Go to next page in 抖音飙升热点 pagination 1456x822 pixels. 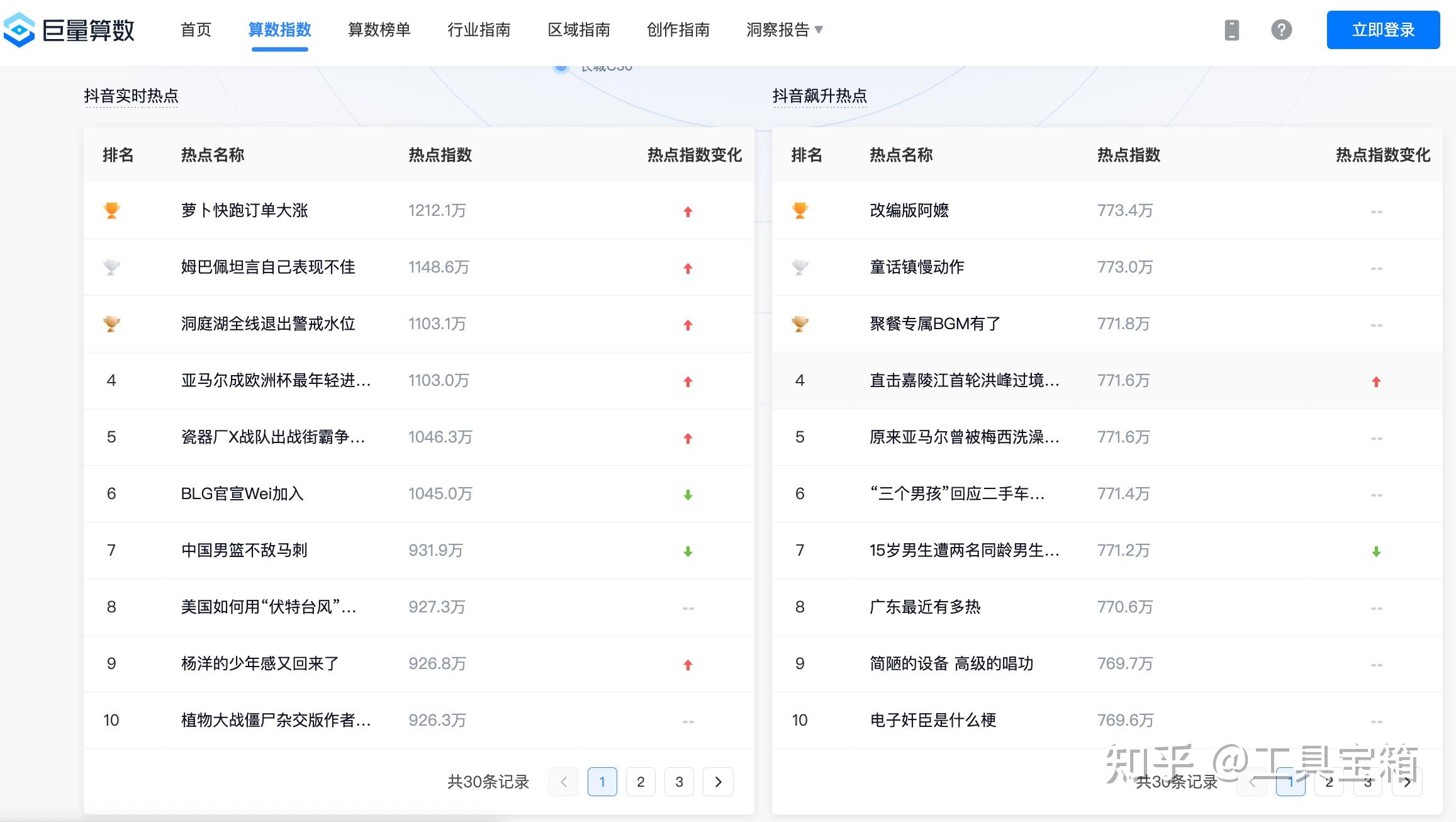pos(1407,782)
